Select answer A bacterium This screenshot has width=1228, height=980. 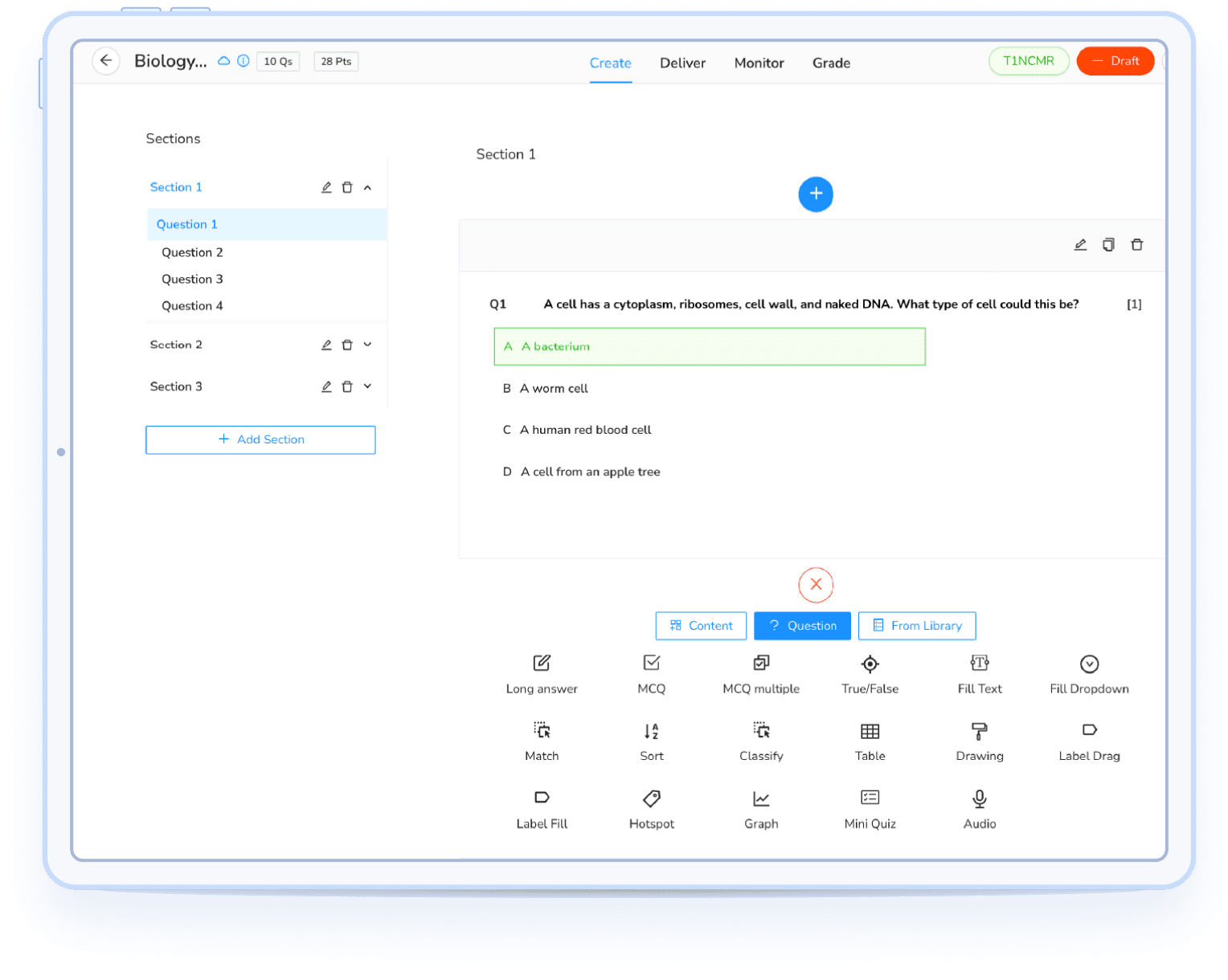point(710,346)
